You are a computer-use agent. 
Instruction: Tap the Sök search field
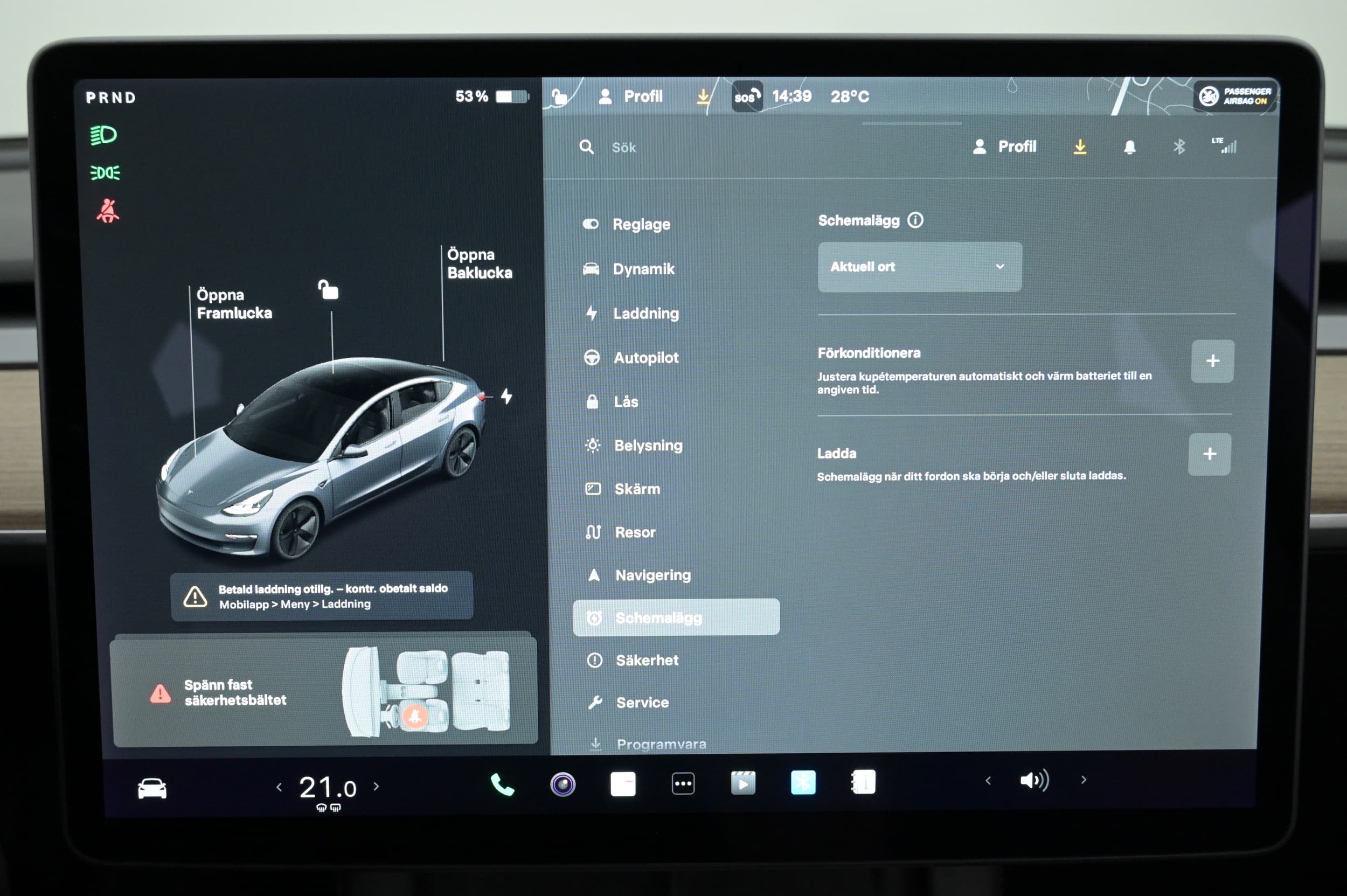[x=623, y=148]
